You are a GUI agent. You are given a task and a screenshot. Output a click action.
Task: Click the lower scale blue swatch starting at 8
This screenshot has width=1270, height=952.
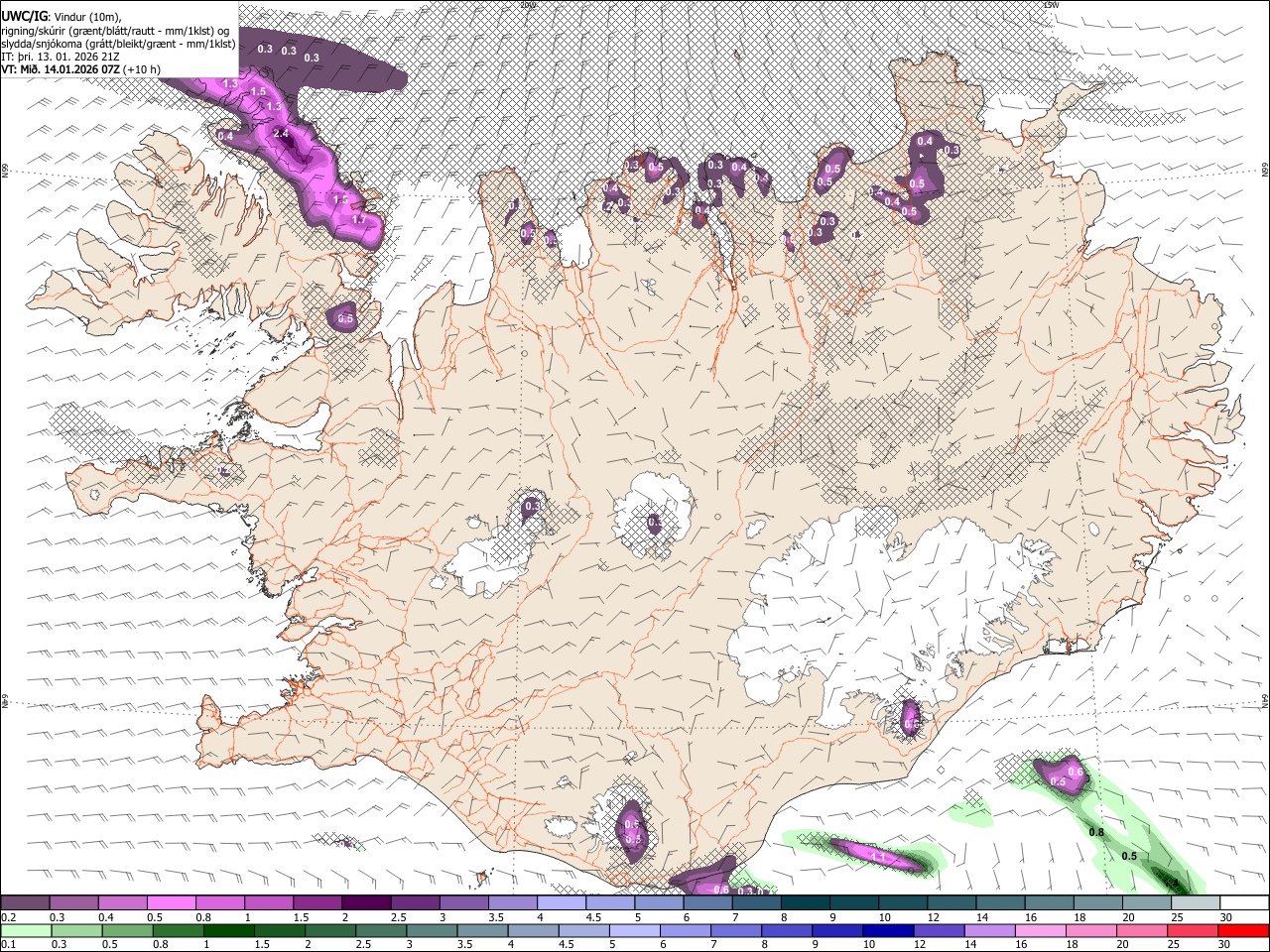coord(786,930)
